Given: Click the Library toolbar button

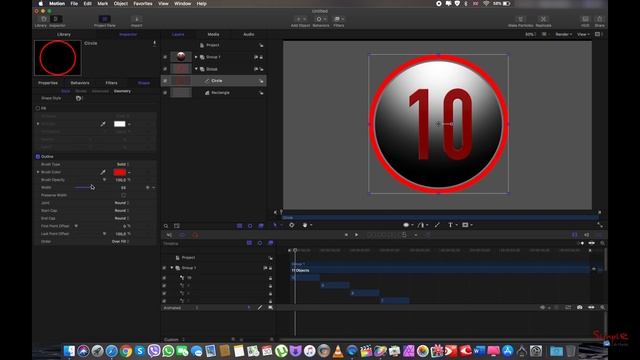Looking at the screenshot, I should 43,19.
